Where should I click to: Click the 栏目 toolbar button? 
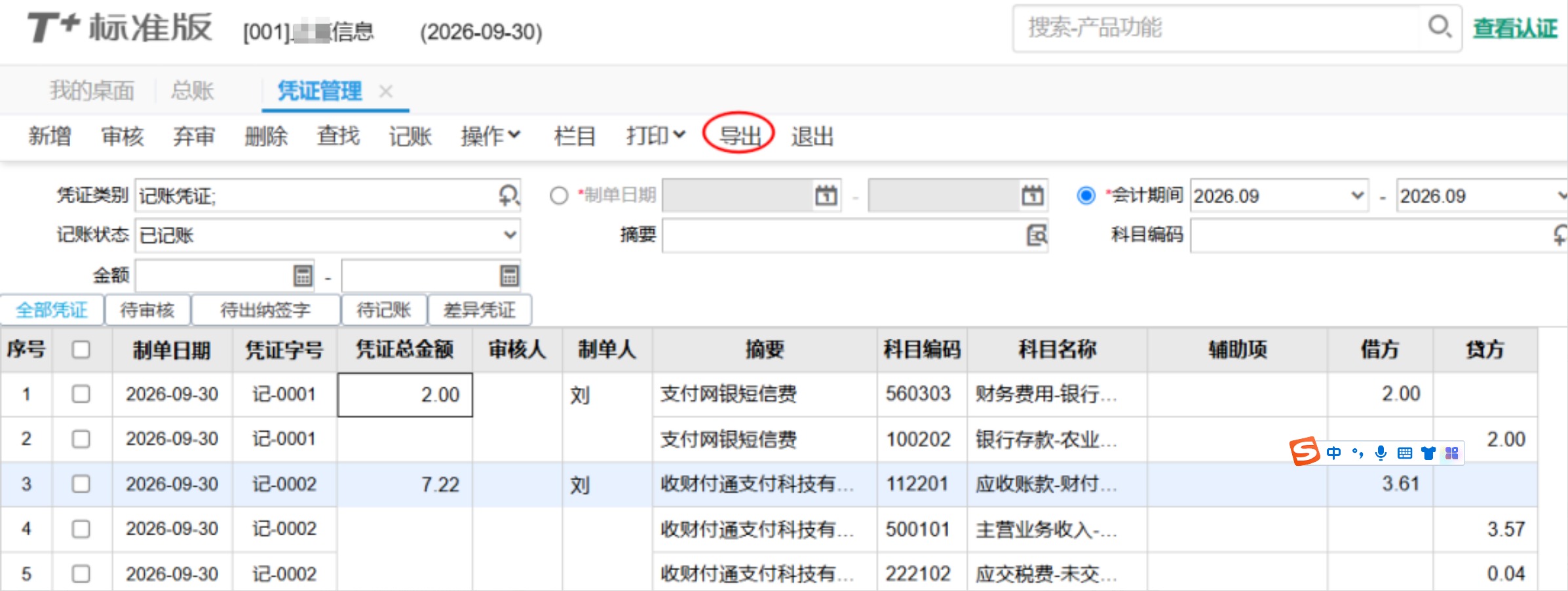click(575, 136)
